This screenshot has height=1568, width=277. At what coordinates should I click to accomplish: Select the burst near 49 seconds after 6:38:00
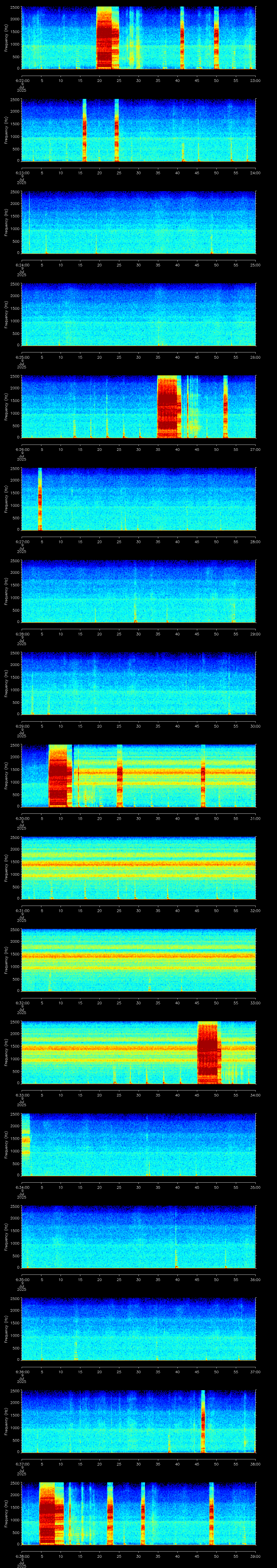[x=211, y=1513]
